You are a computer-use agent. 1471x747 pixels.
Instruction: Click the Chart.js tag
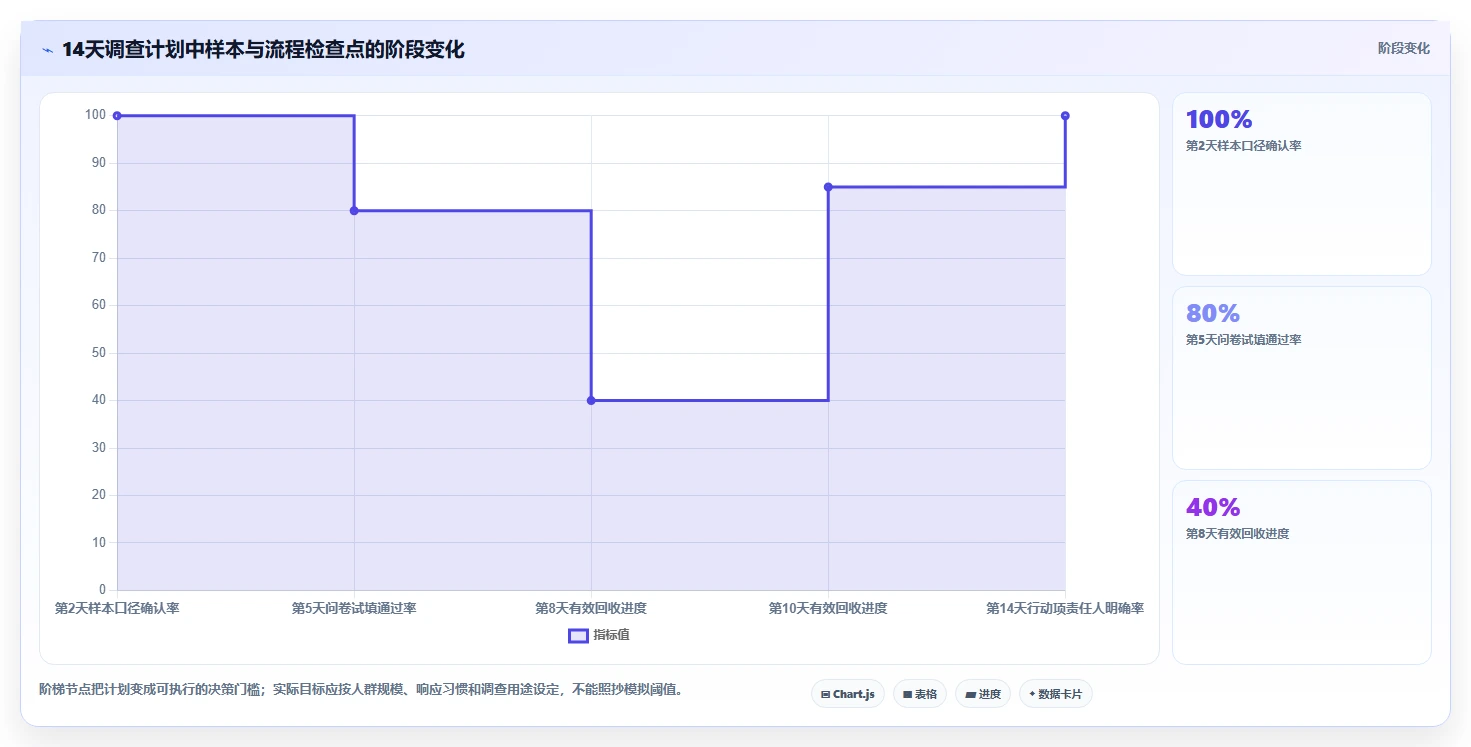click(848, 694)
